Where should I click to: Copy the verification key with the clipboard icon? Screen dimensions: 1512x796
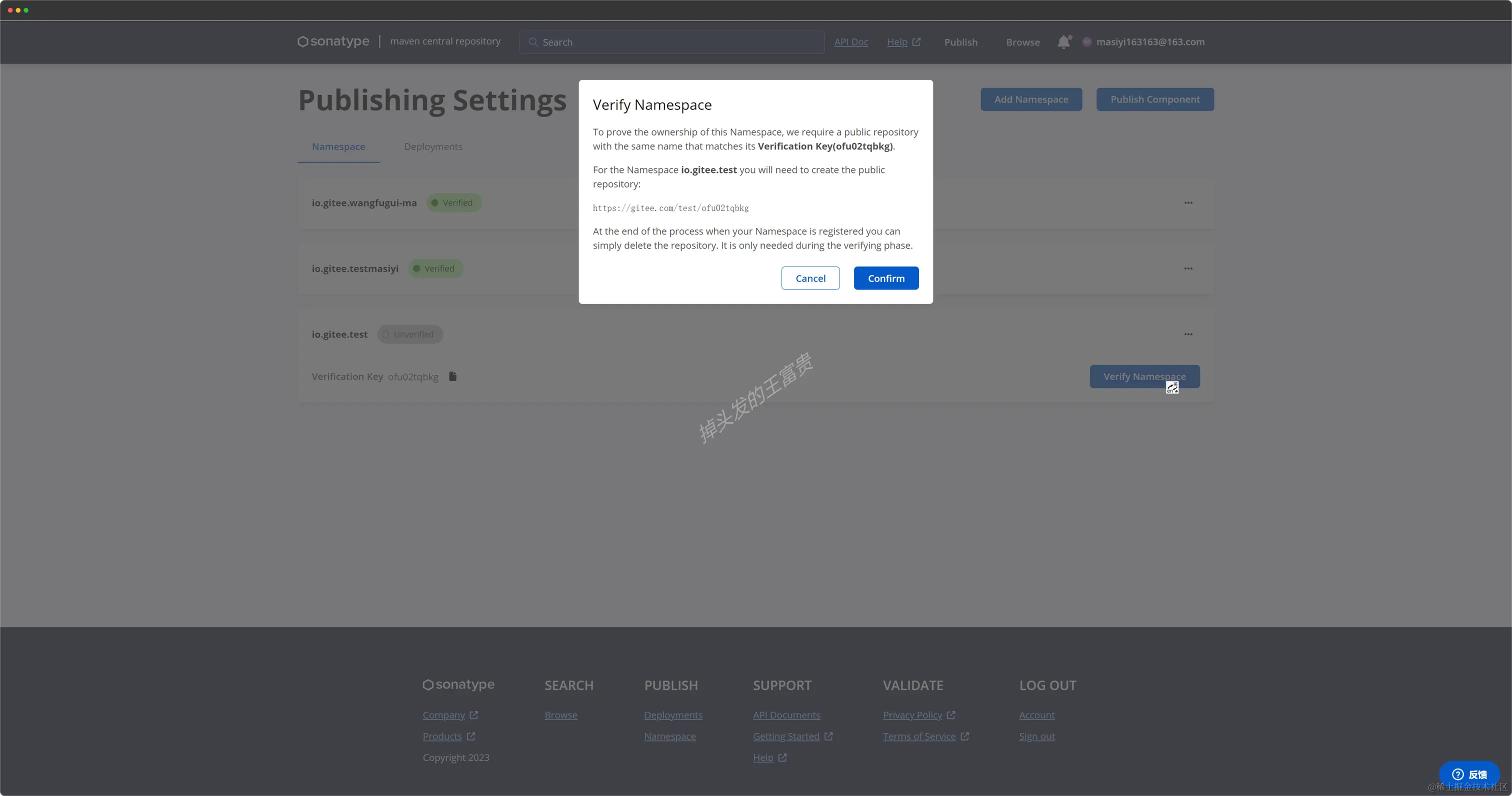point(452,376)
